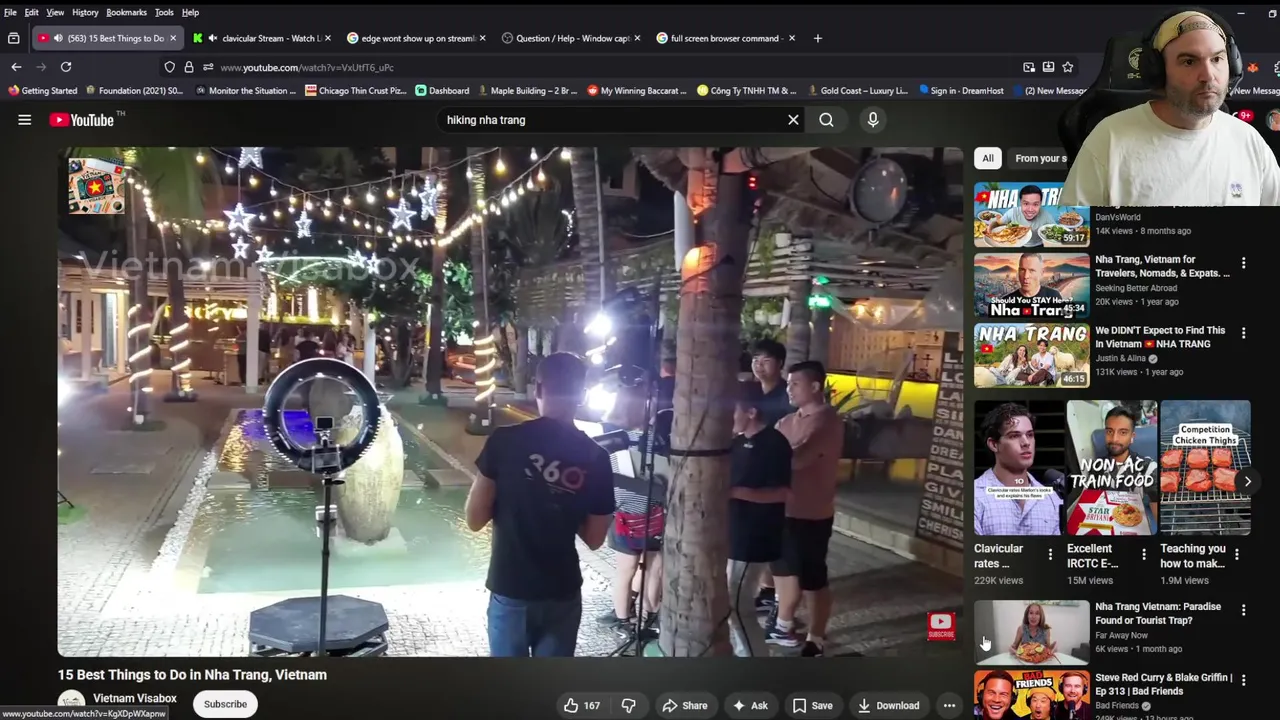1280x720 pixels.
Task: Open options menu for Clavicular rates short
Action: pos(1050,554)
